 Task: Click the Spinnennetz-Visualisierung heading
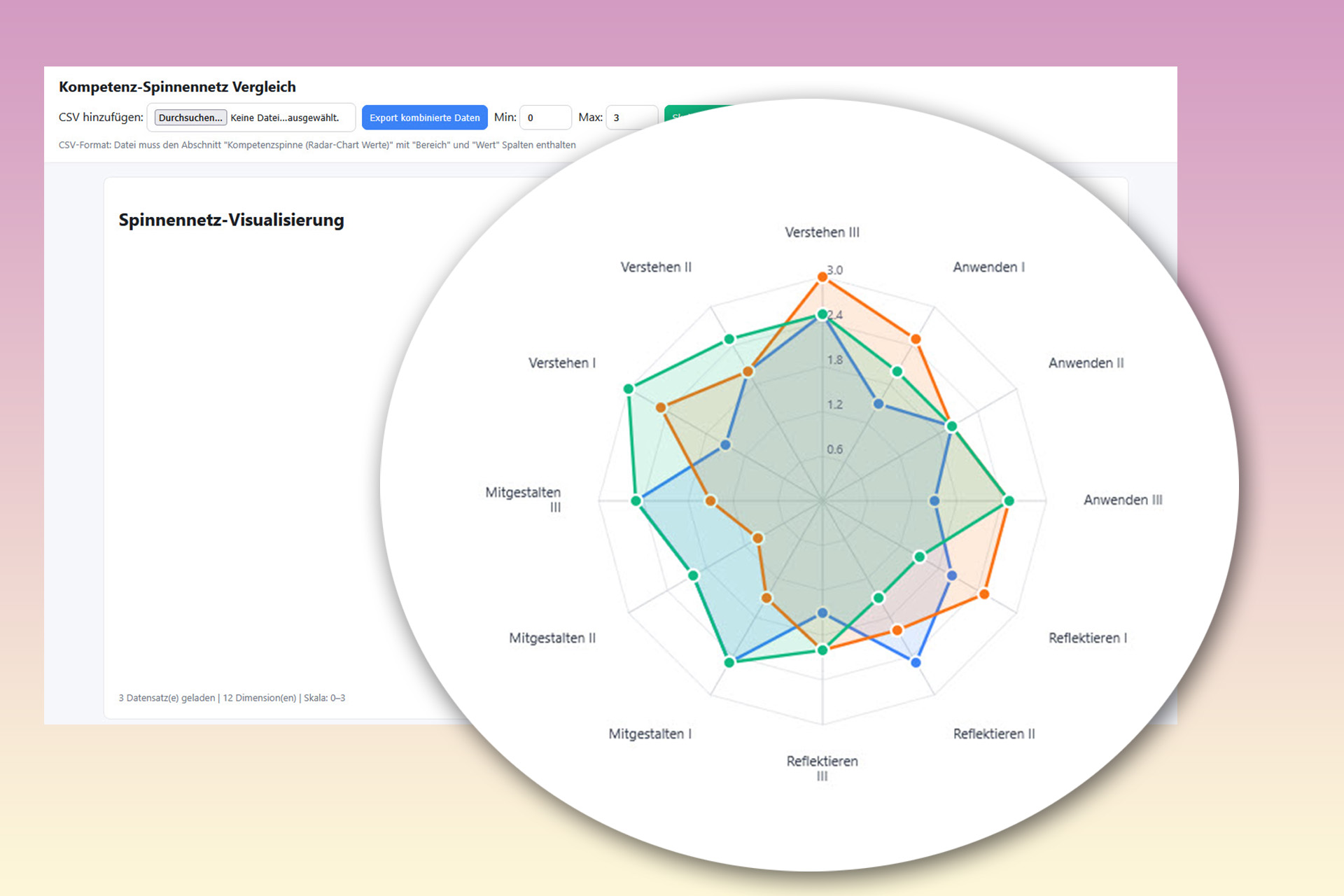click(231, 220)
